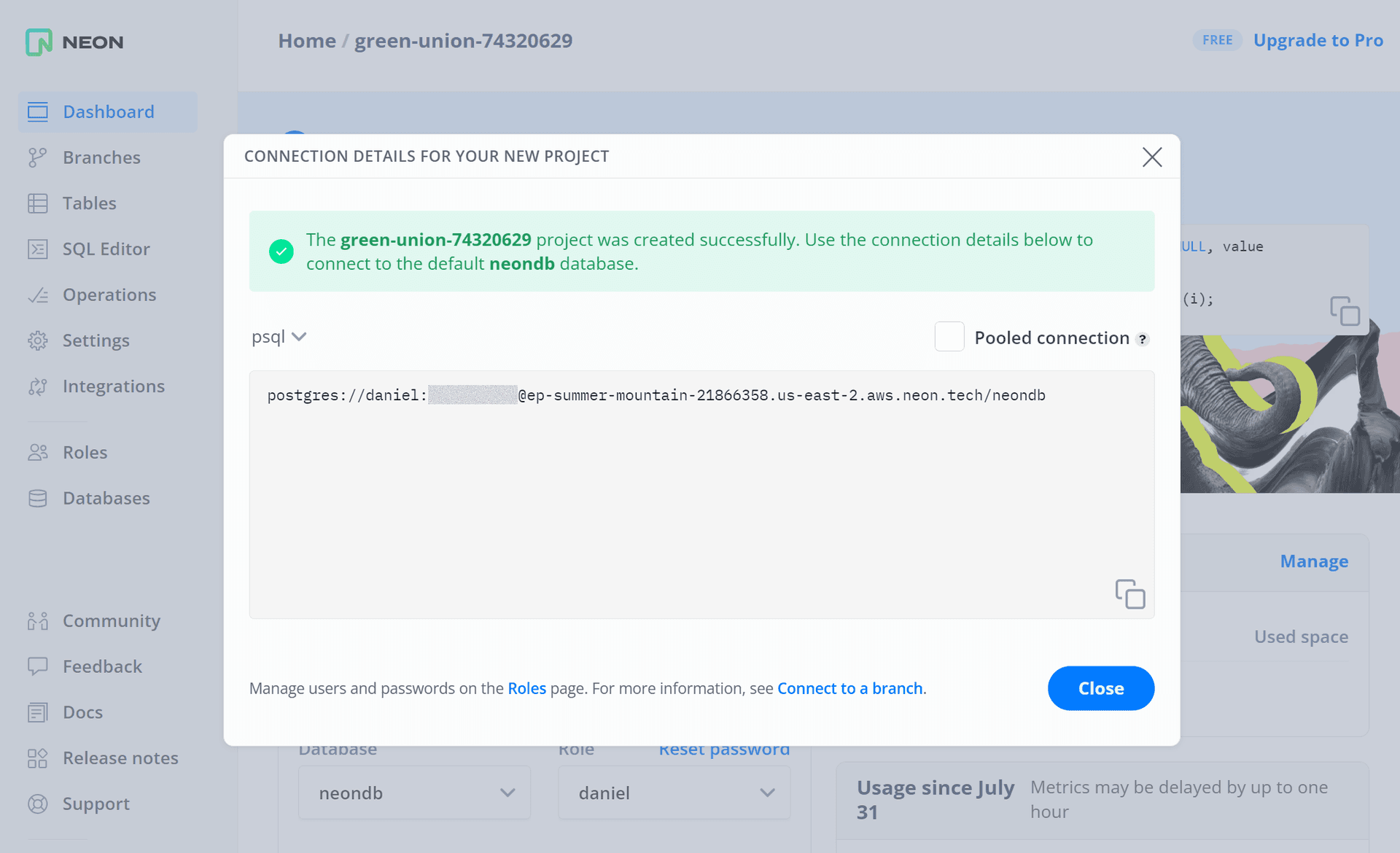Click Upgrade to Pro link
1400x853 pixels.
click(x=1318, y=40)
